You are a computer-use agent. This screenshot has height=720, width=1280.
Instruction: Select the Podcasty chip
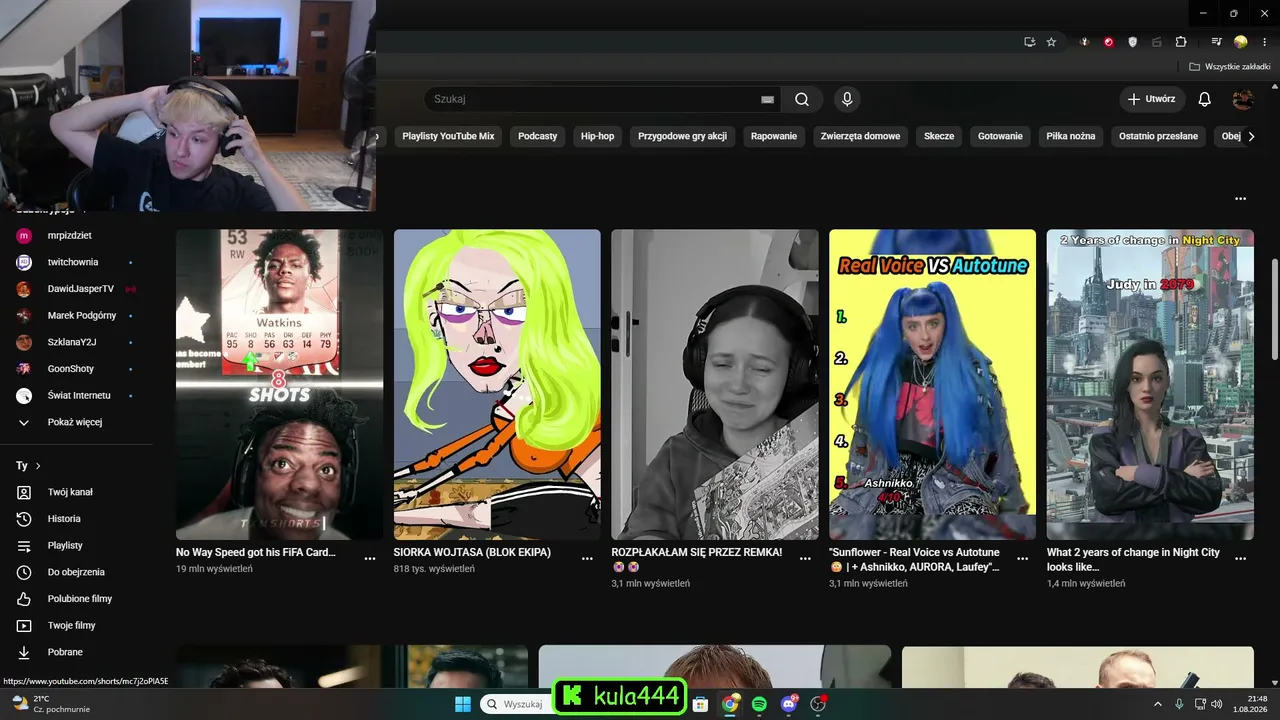click(538, 136)
